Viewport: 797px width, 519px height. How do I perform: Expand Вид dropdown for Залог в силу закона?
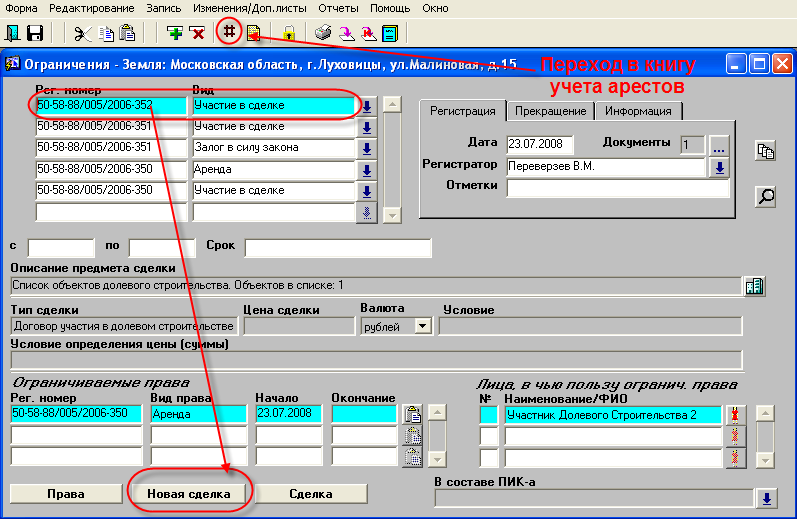point(367,149)
